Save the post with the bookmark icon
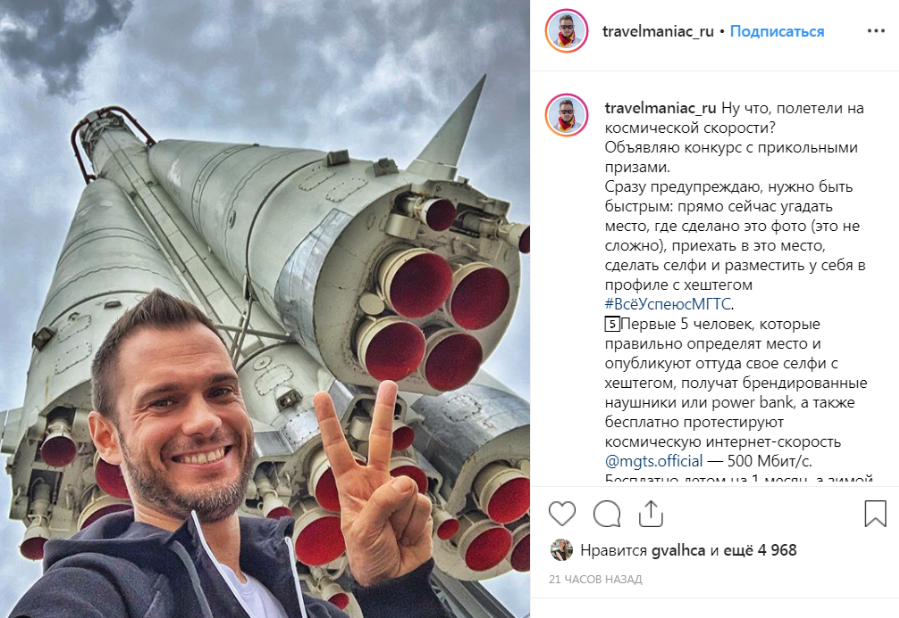 [875, 513]
